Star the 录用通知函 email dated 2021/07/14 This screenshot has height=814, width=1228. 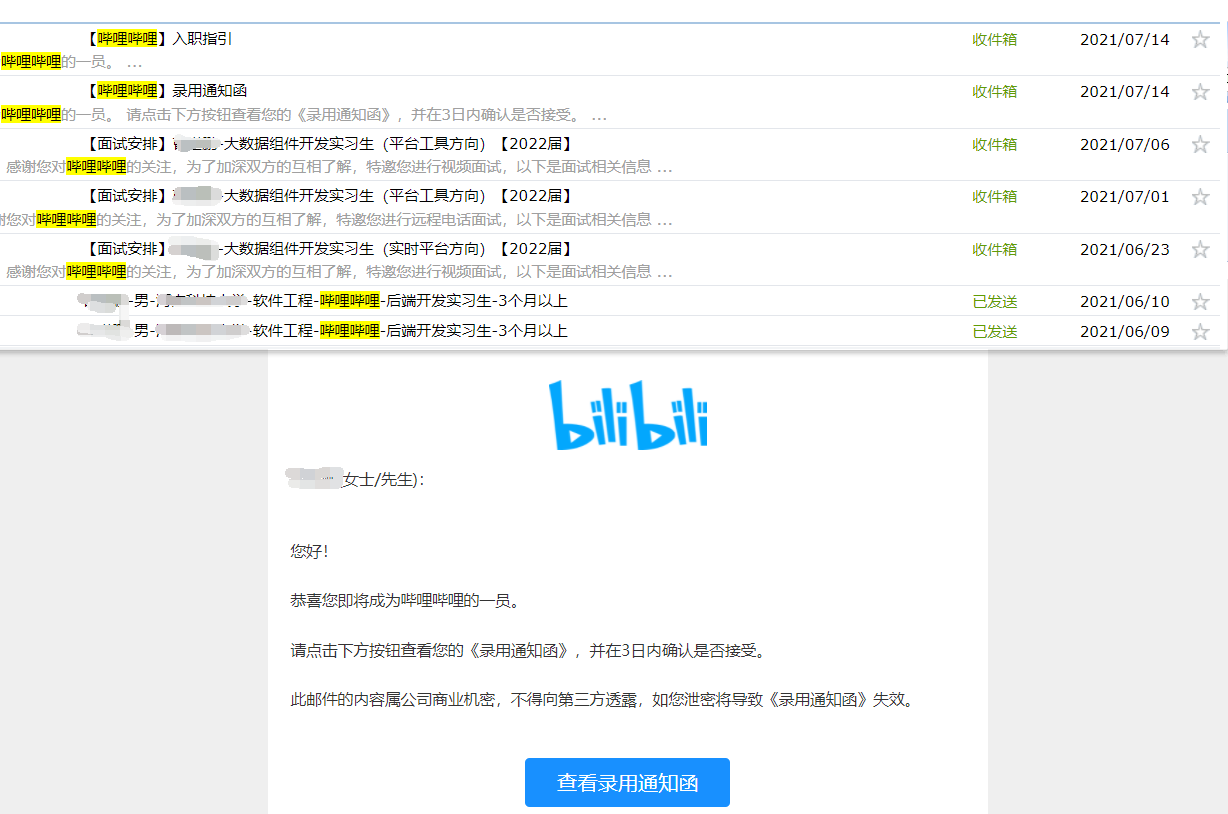click(1200, 92)
